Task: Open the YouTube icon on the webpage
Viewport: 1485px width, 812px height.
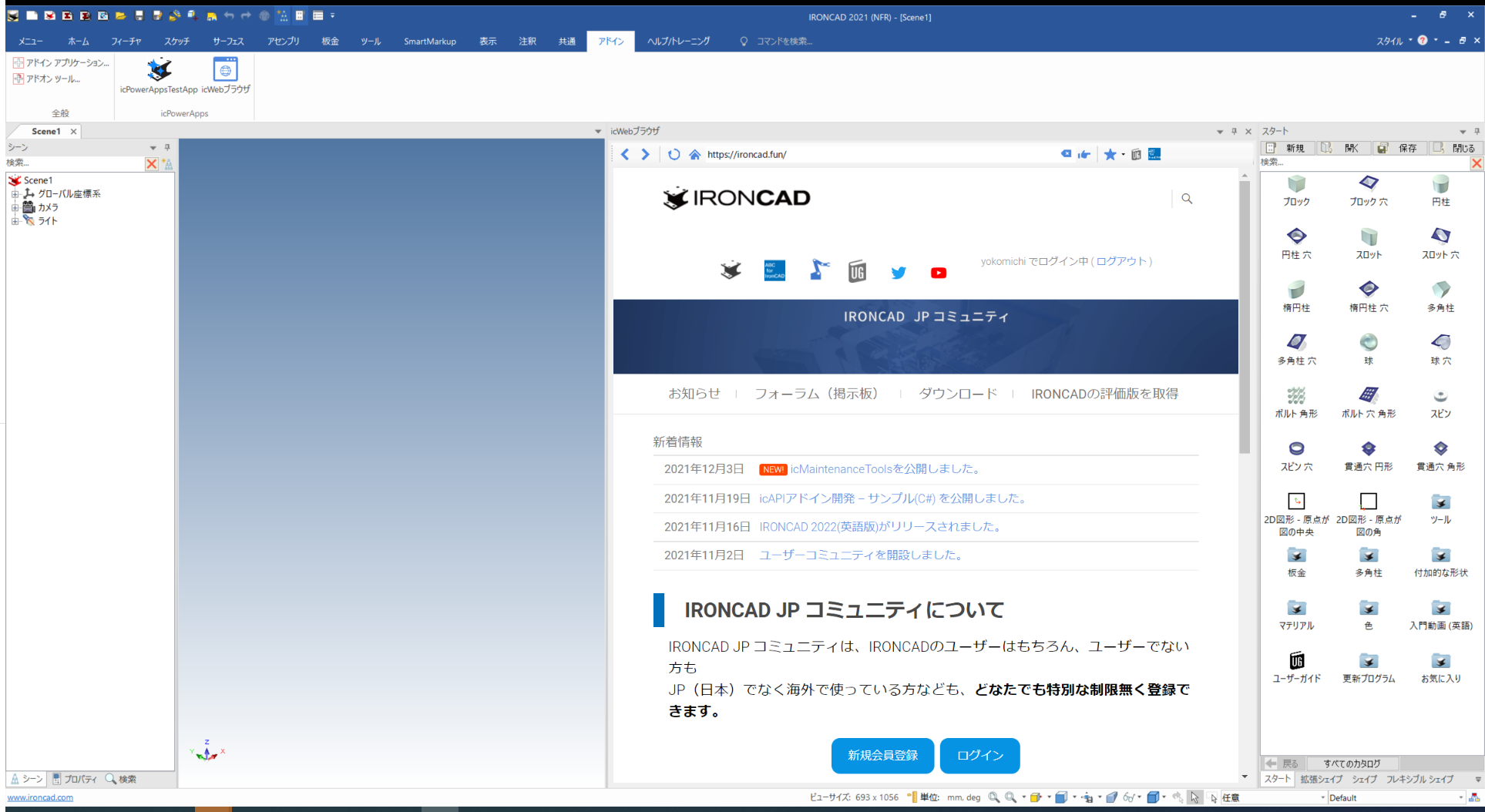Action: [x=938, y=273]
